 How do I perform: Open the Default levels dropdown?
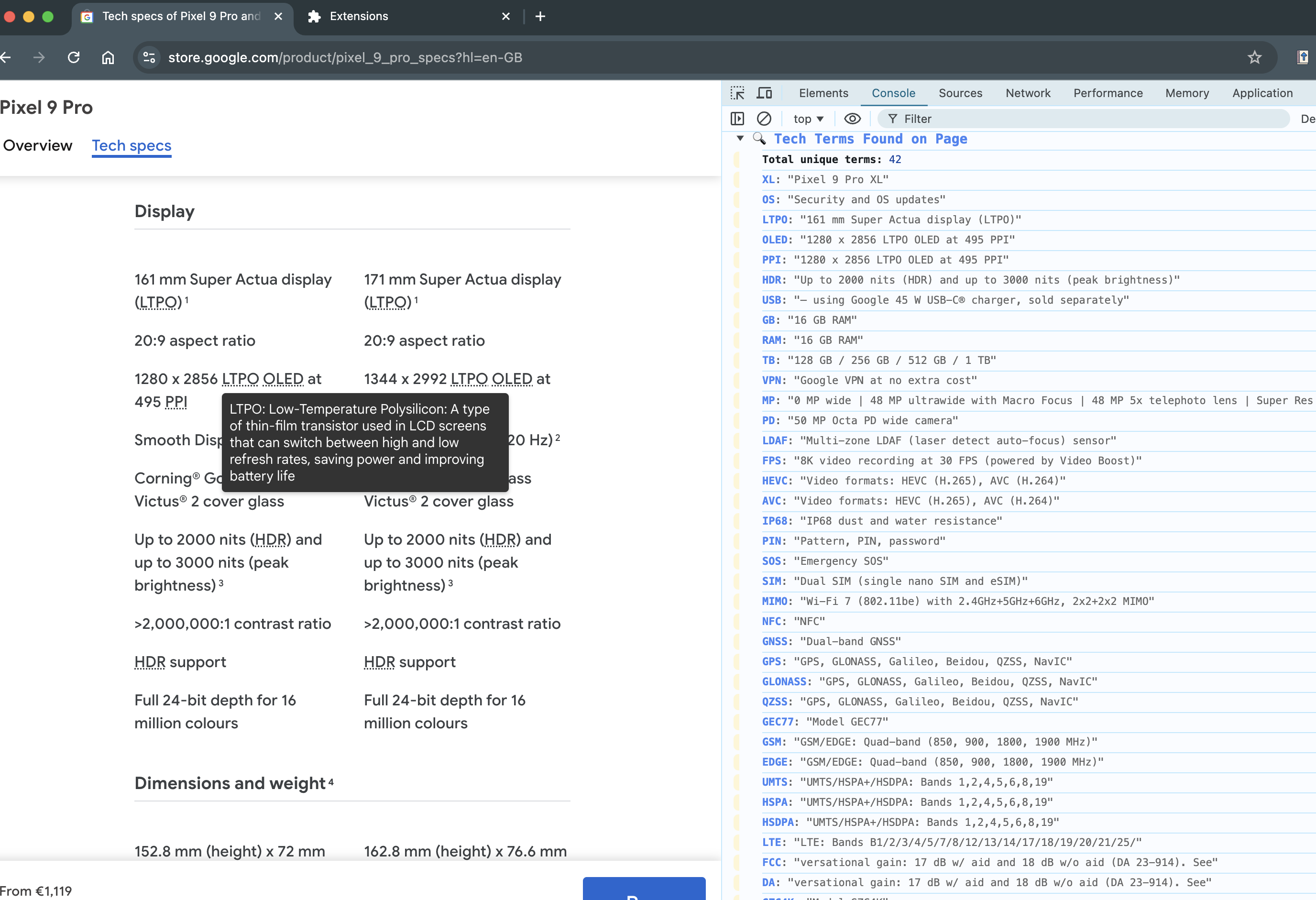tap(1307, 119)
